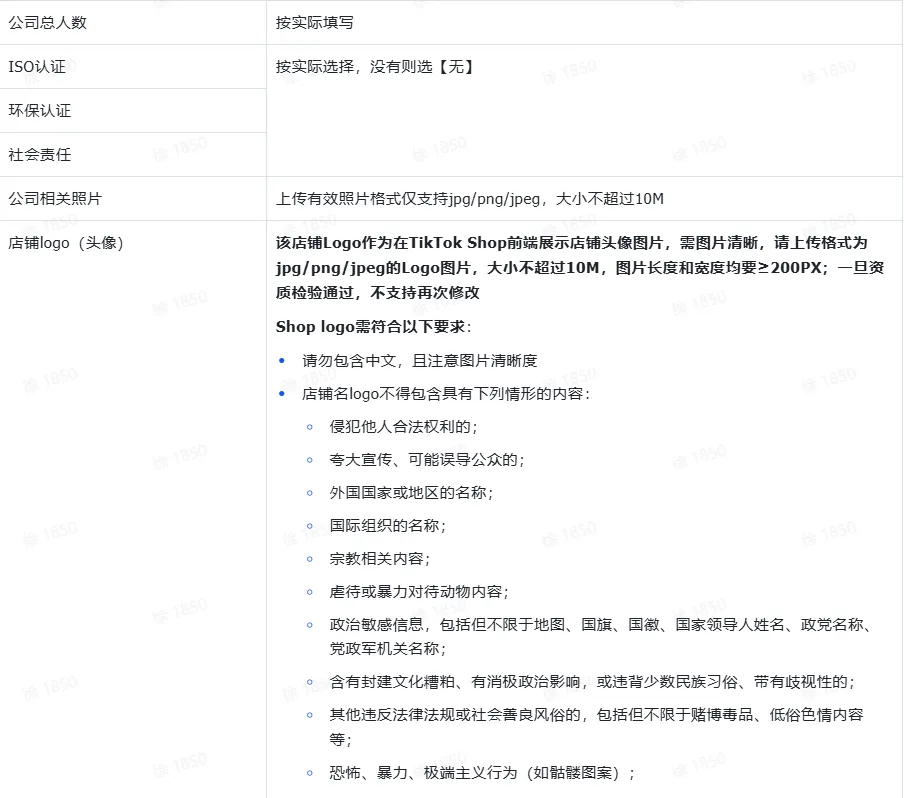Select the 宗教相关内容 item

point(380,559)
